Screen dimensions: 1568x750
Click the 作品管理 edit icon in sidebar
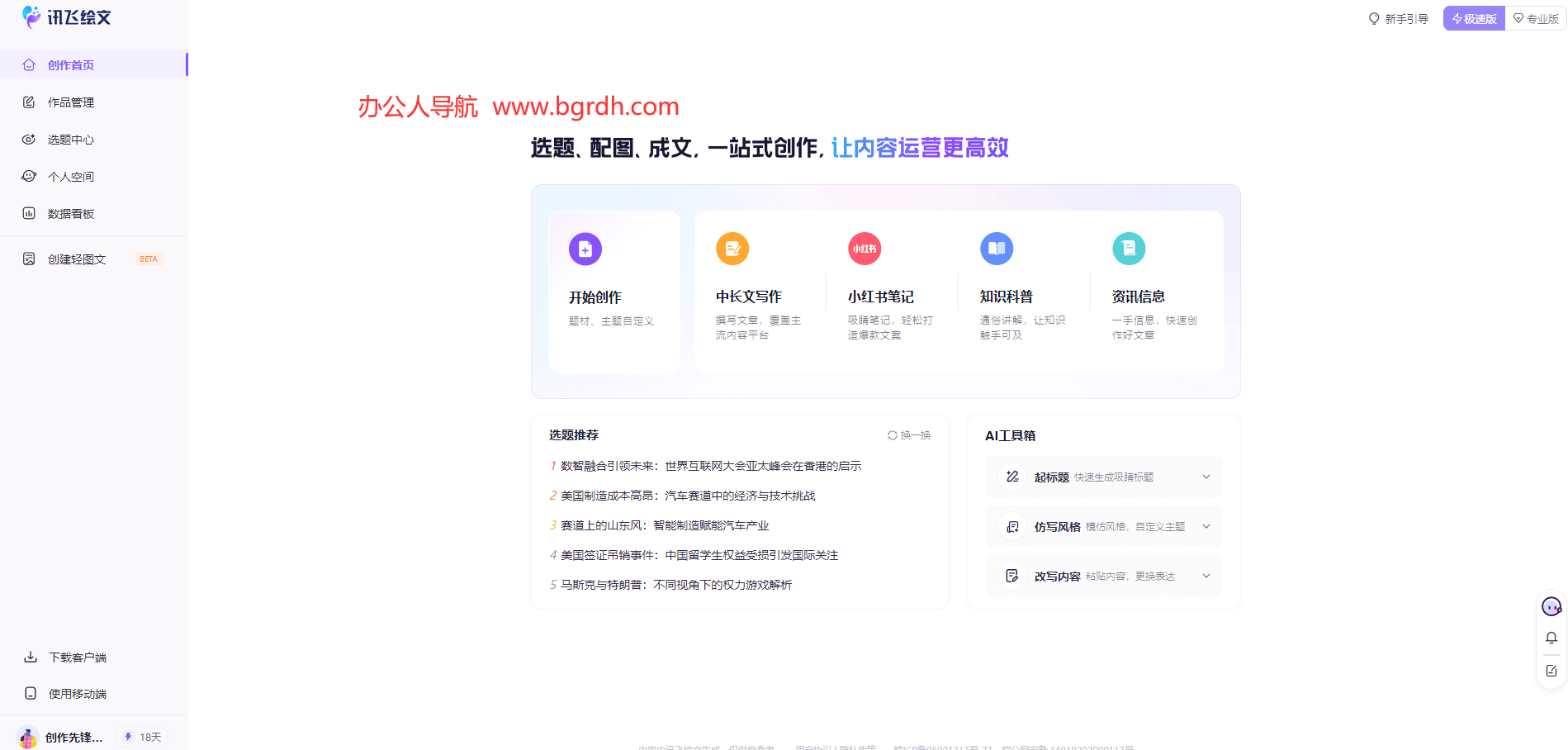[x=29, y=102]
